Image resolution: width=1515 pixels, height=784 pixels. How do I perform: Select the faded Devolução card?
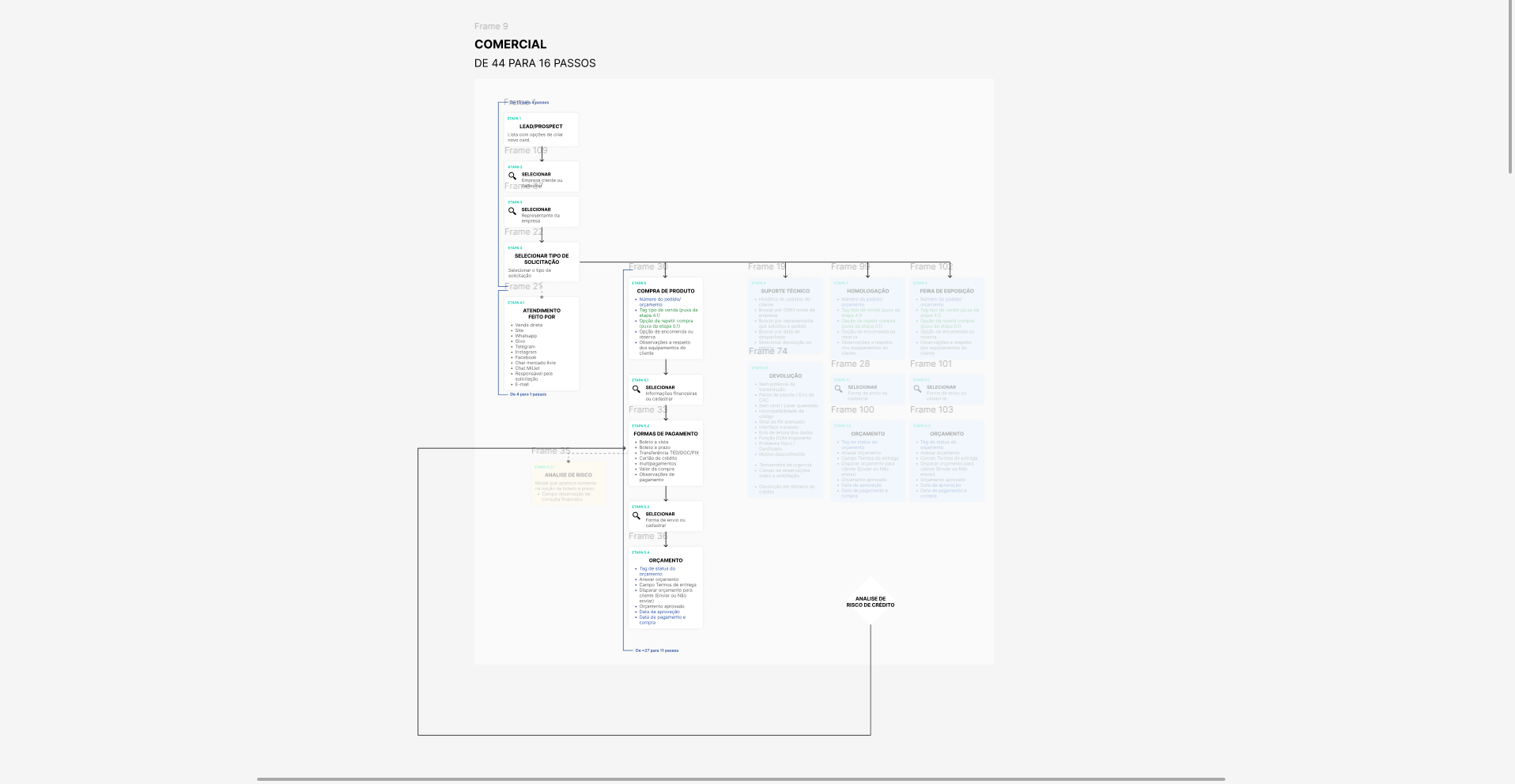(x=785, y=431)
